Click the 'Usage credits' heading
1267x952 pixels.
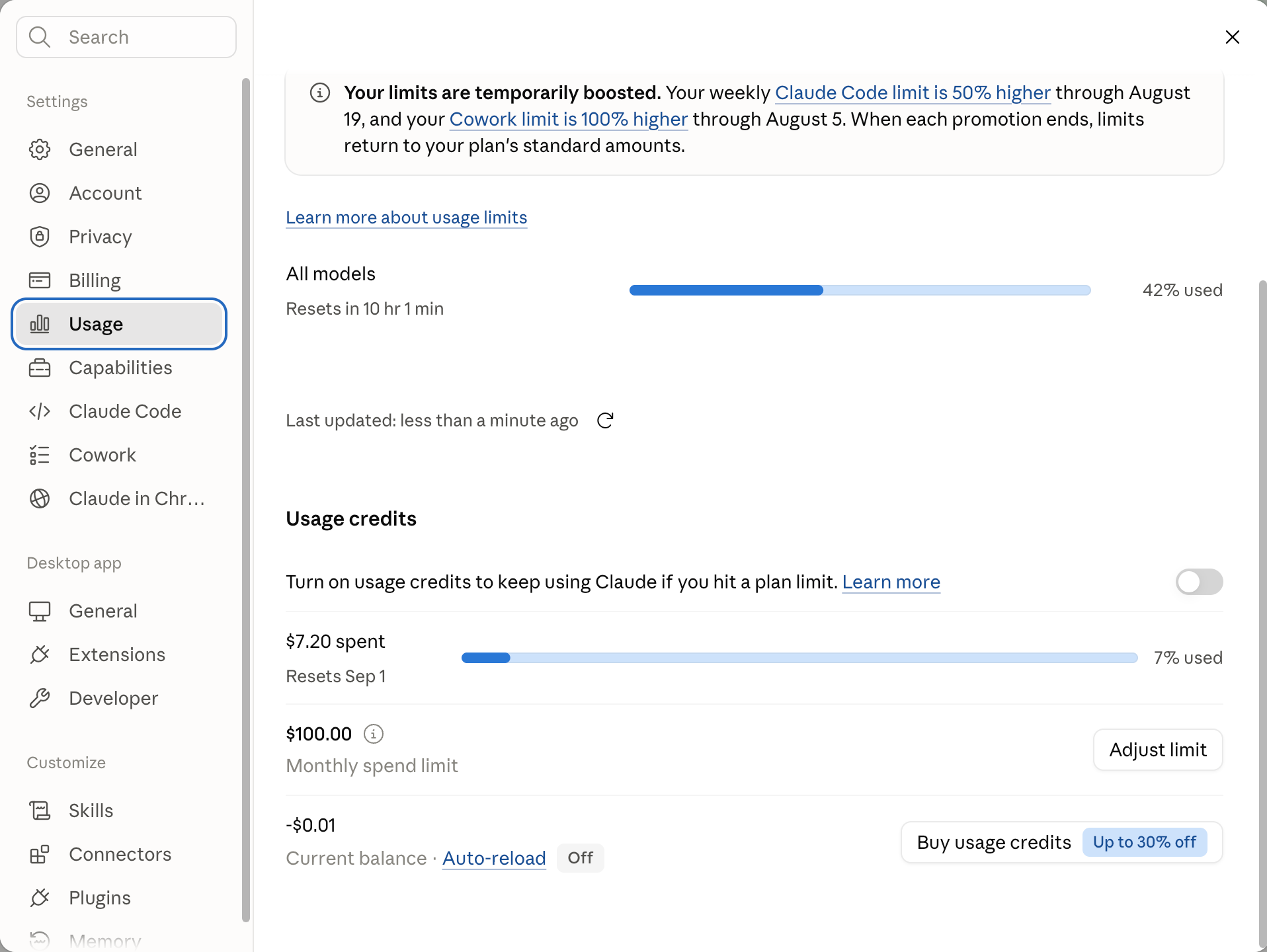click(351, 519)
